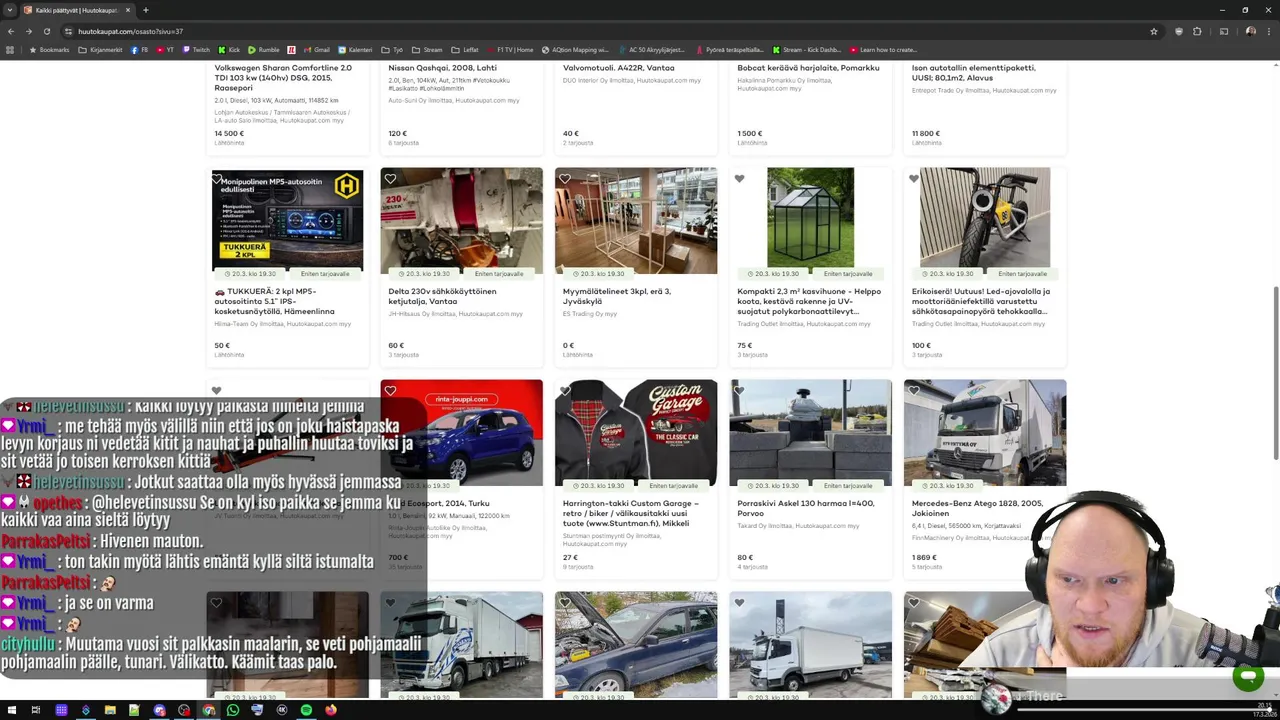The width and height of the screenshot is (1280, 720).
Task: Toggle favorite heart on Kompakti kasvihuone listing
Action: pyautogui.click(x=739, y=179)
